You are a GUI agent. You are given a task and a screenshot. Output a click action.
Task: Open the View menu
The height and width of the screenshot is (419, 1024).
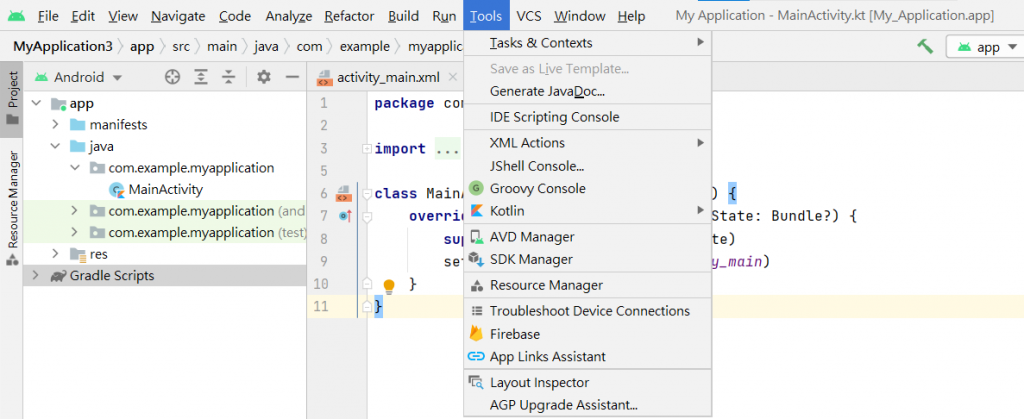(123, 16)
